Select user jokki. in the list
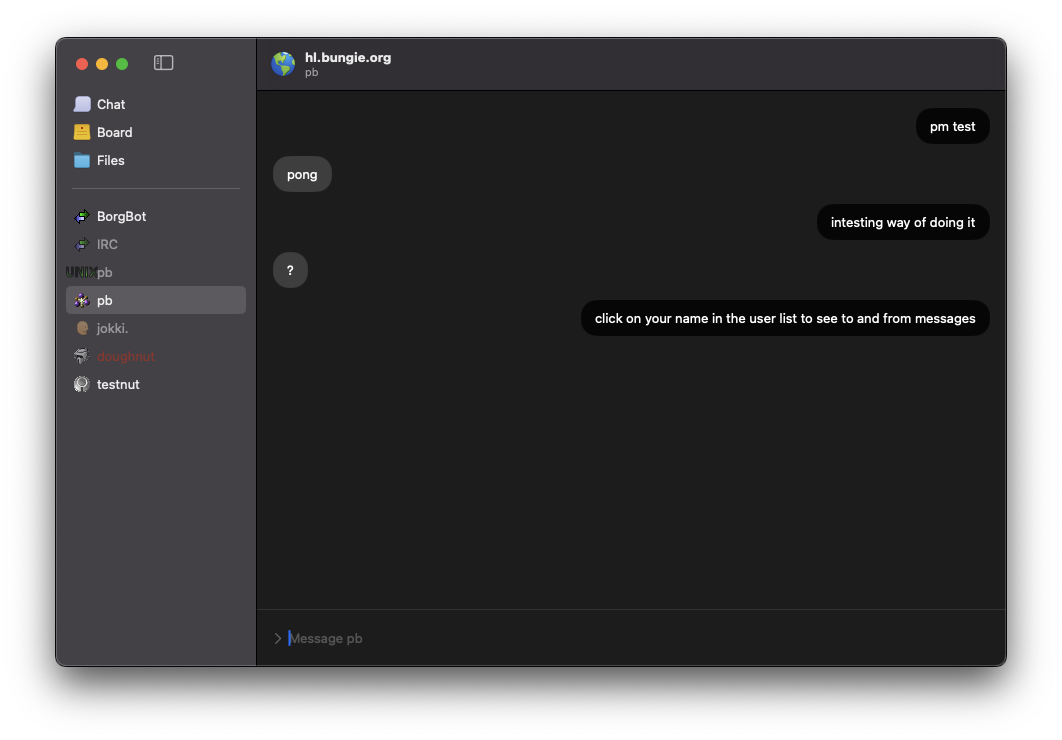 (156, 328)
